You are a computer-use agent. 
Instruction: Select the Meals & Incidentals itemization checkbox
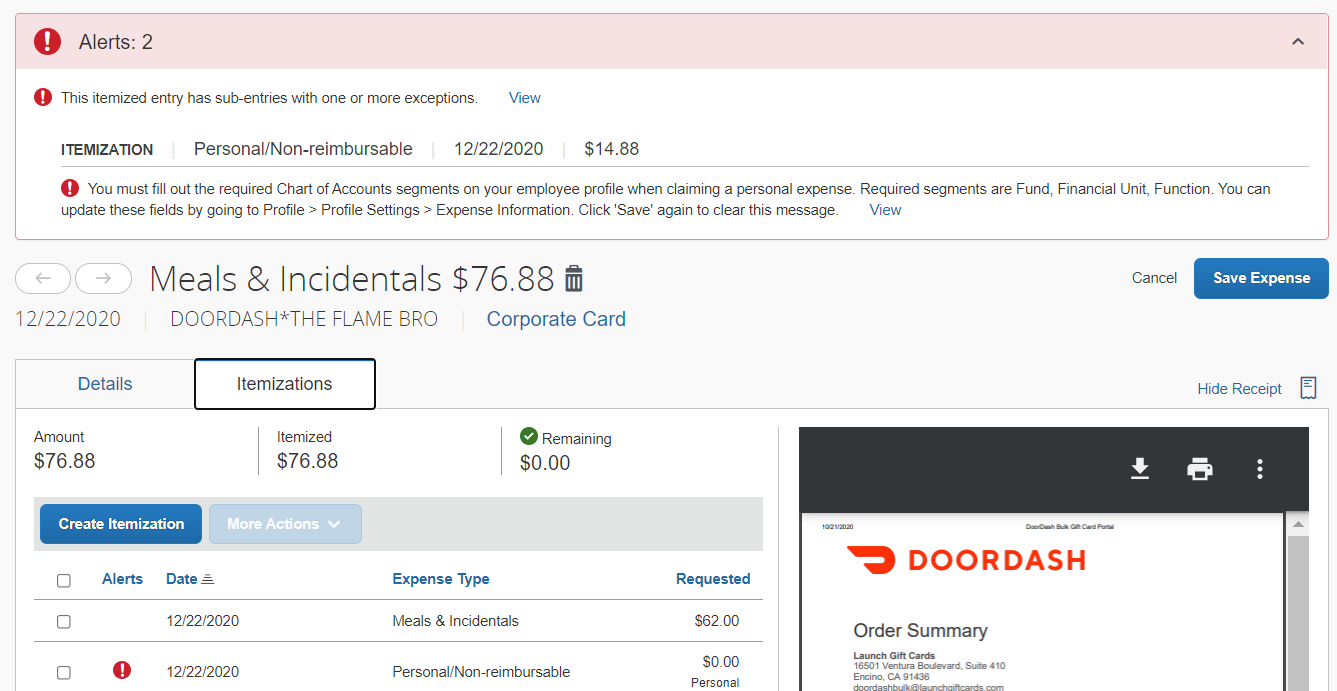click(x=64, y=621)
